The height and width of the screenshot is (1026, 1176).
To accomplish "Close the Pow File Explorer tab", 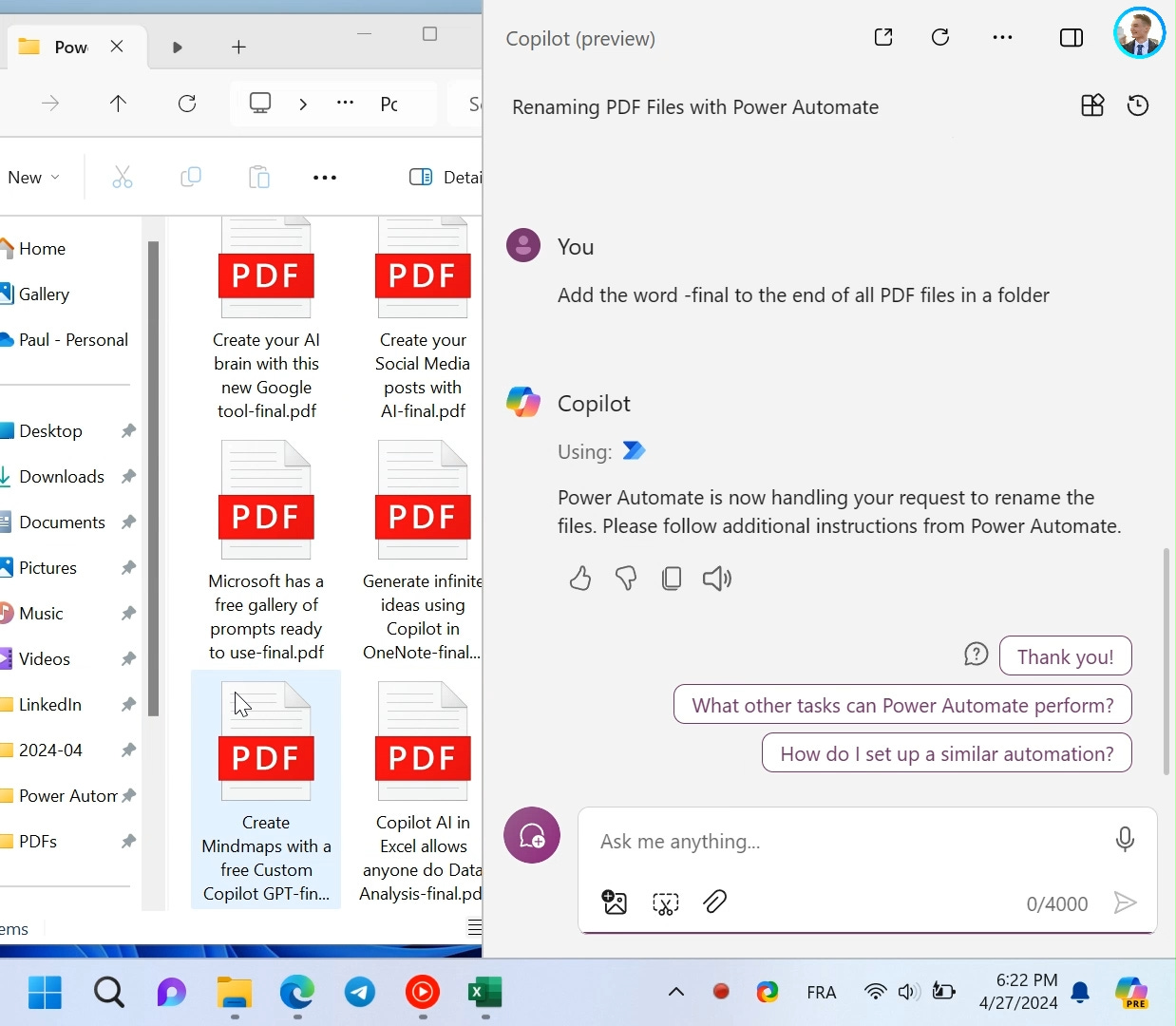I will 117,46.
